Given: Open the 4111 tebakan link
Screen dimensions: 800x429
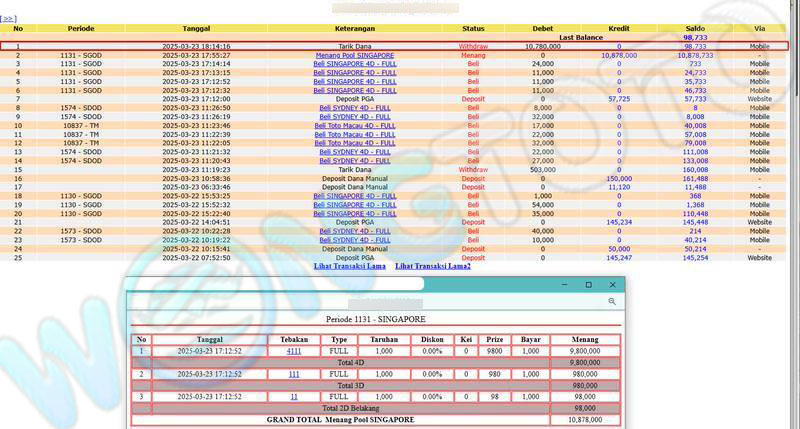Looking at the screenshot, I should click(294, 351).
